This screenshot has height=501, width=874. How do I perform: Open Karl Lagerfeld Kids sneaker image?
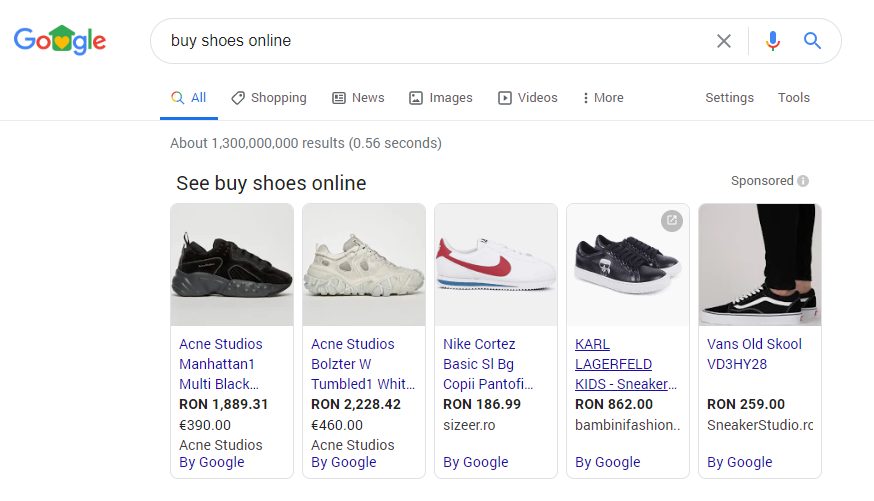[628, 265]
